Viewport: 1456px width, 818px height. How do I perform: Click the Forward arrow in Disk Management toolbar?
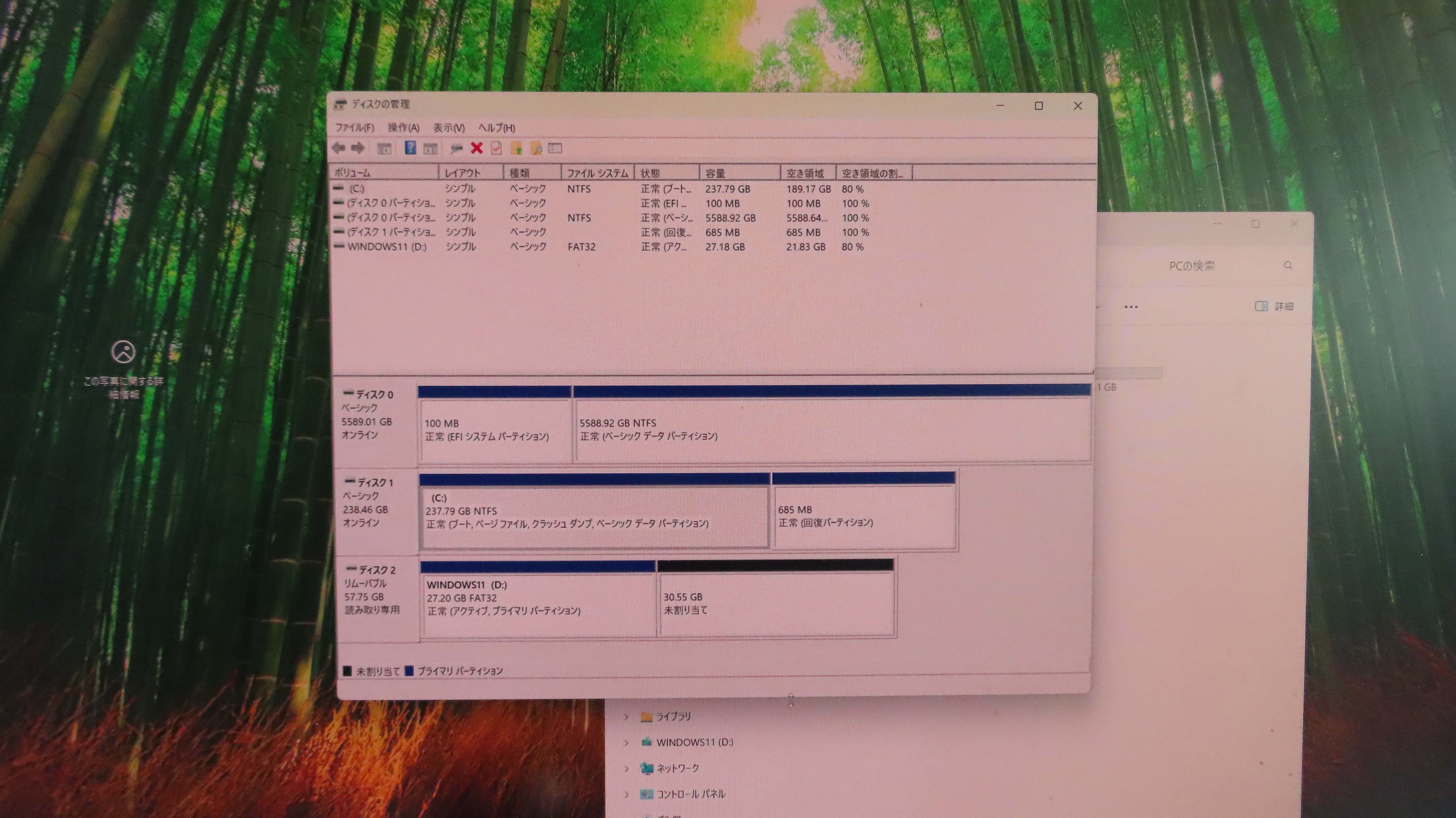358,148
